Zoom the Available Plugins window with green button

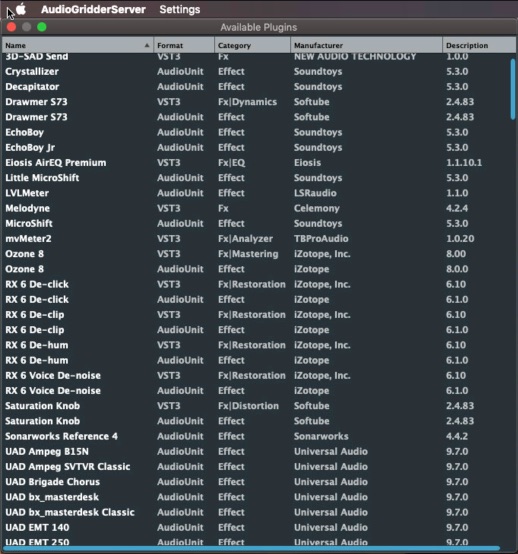(x=42, y=27)
